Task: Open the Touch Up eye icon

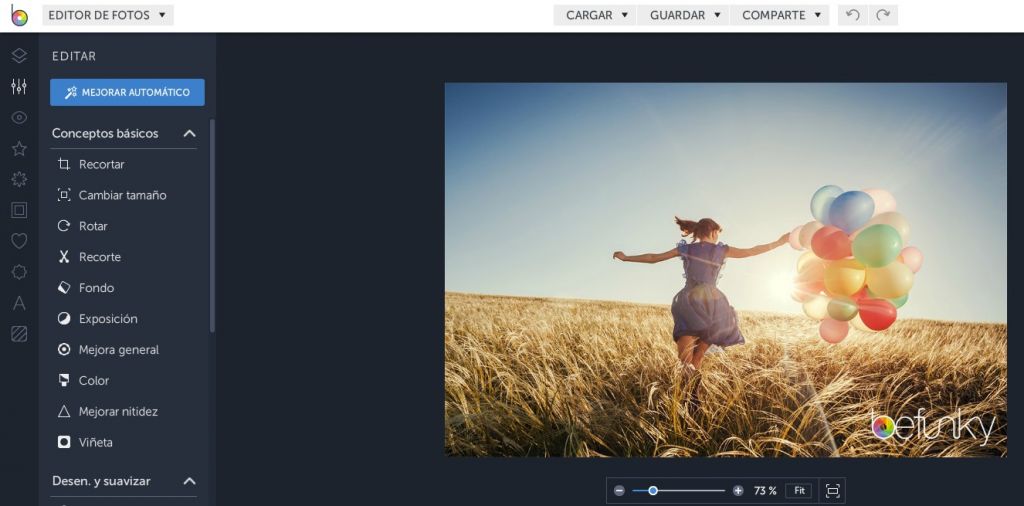Action: 19,118
